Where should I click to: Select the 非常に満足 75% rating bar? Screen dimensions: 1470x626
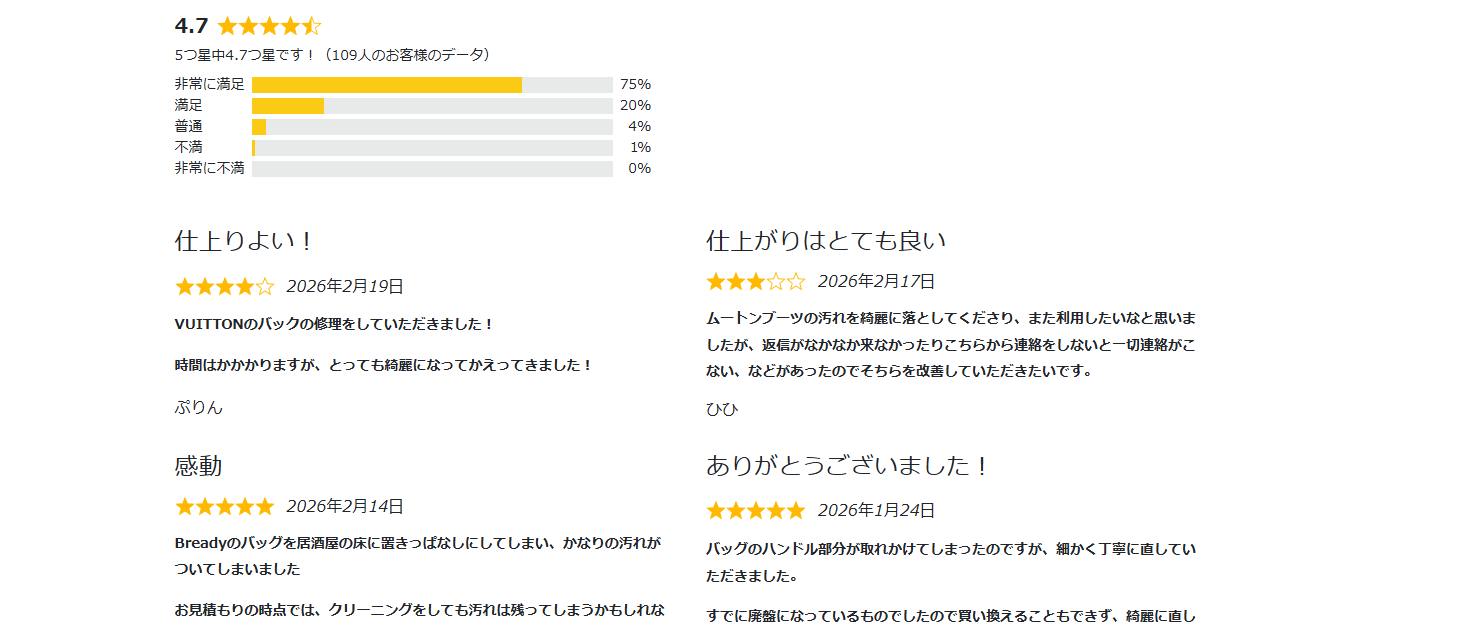432,85
